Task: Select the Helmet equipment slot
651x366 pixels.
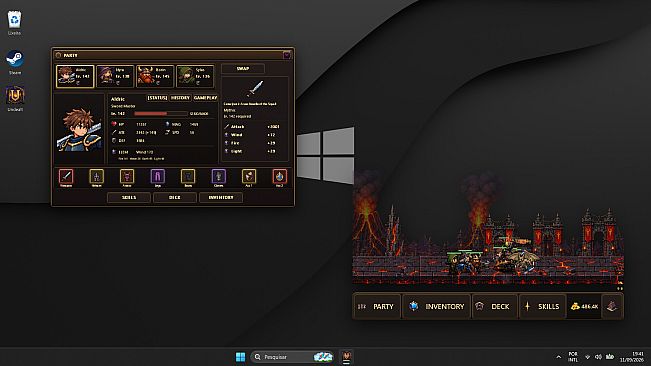Action: click(96, 176)
